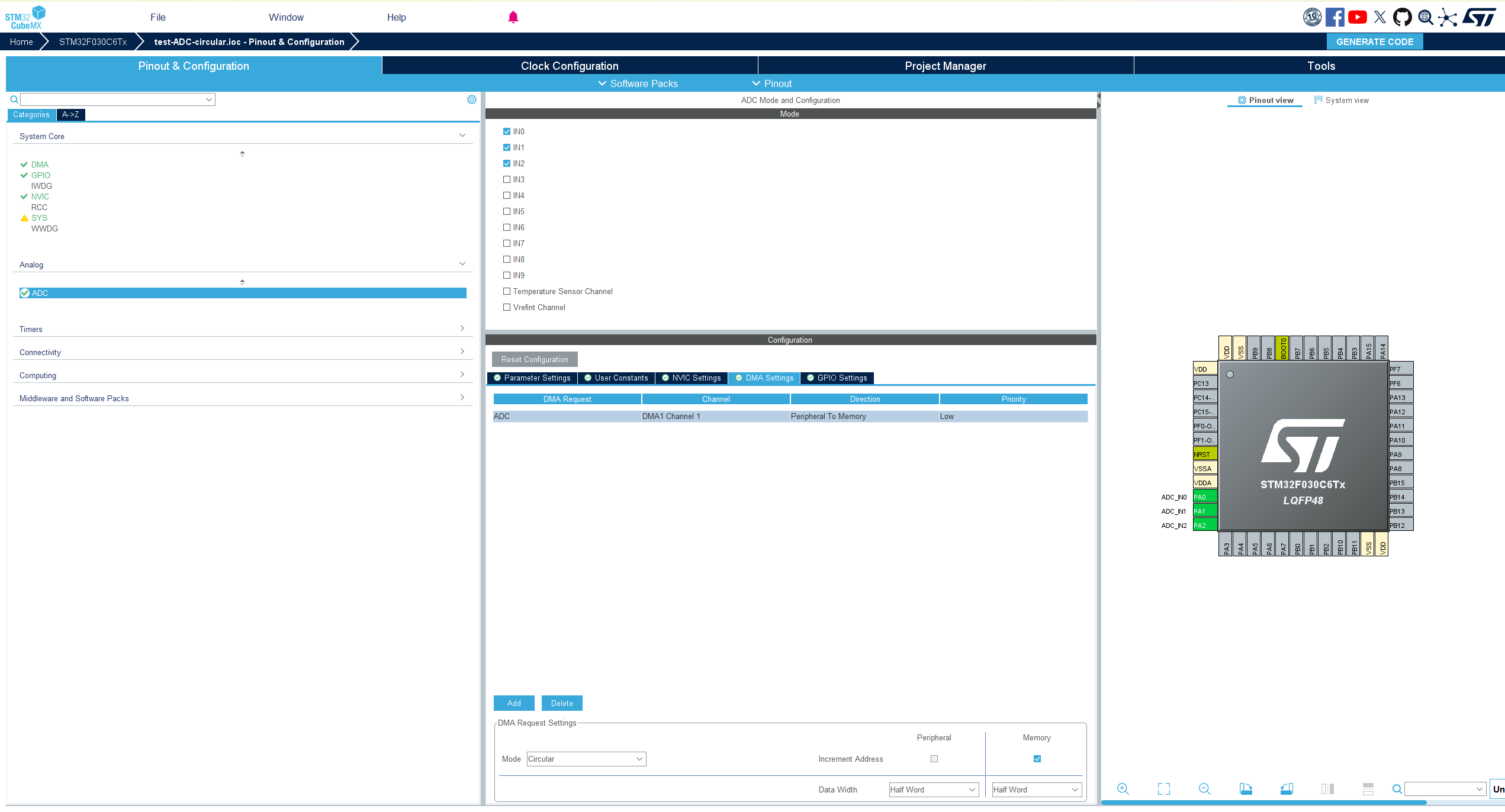Click the best fit frame icon
This screenshot has height=812, width=1505.
click(1163, 789)
